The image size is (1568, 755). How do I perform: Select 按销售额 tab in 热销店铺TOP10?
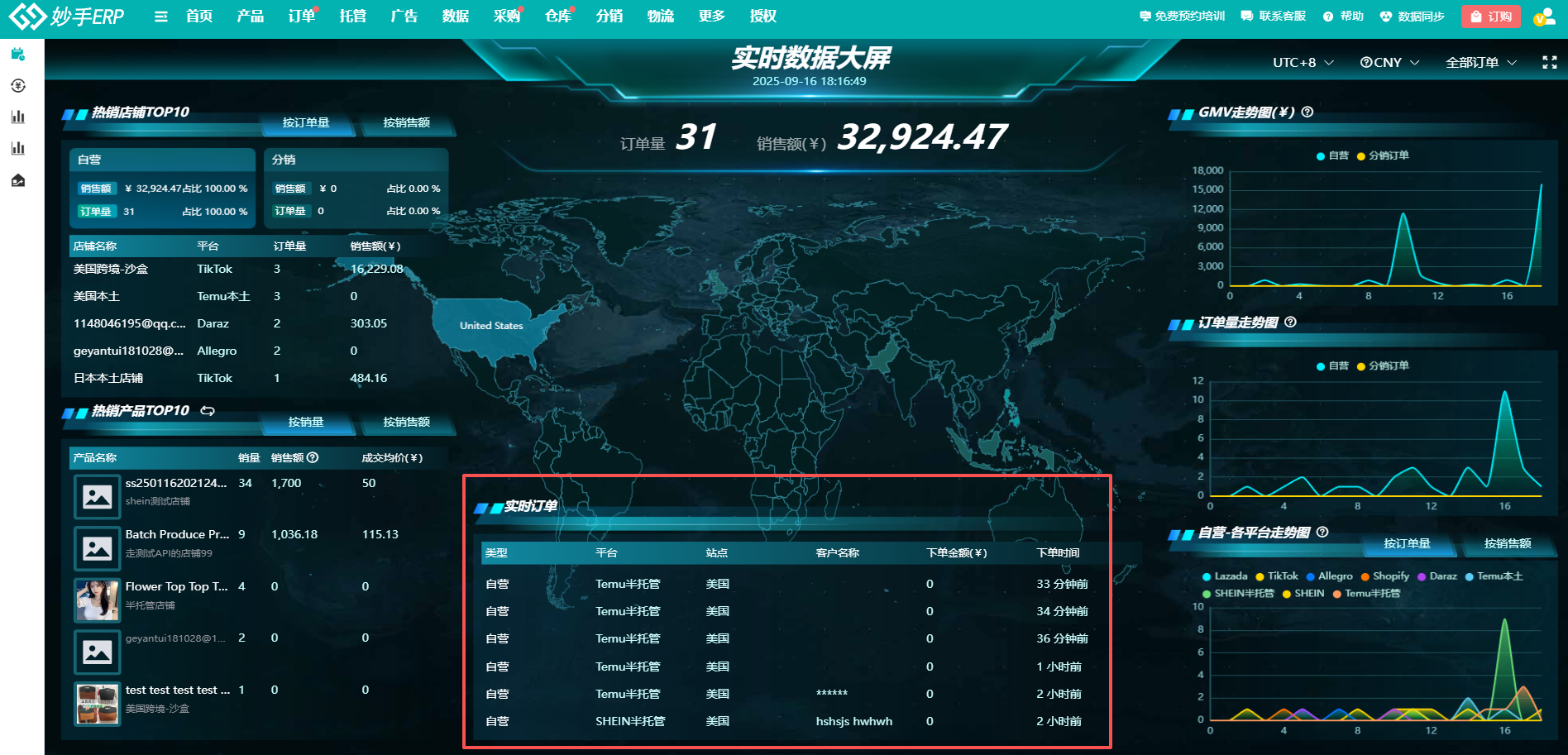pos(406,122)
